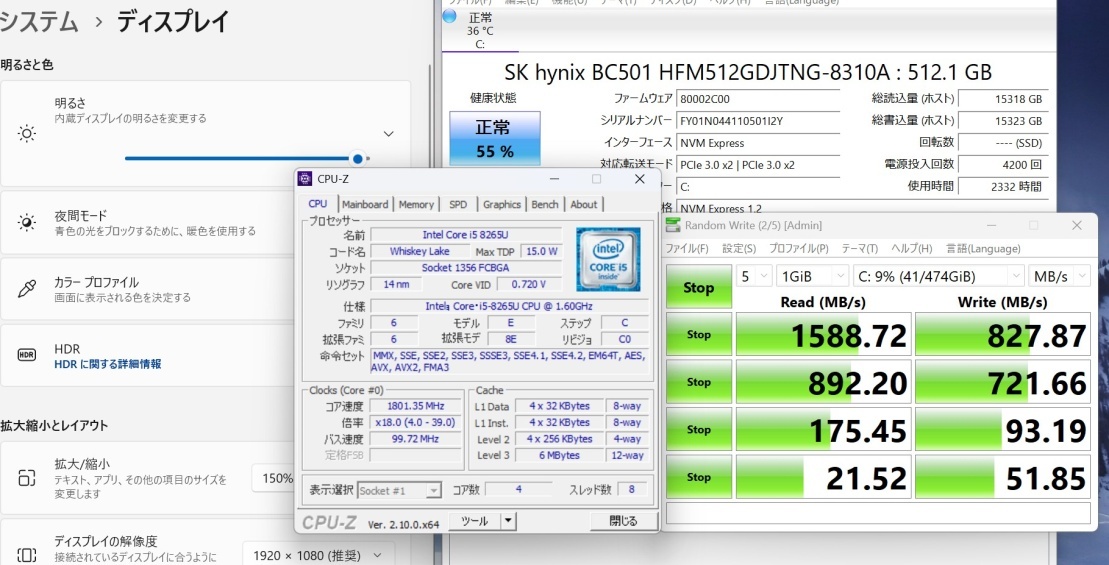Click the core speed value 1801.35 MHz
This screenshot has height=565, width=1109.
click(x=416, y=406)
